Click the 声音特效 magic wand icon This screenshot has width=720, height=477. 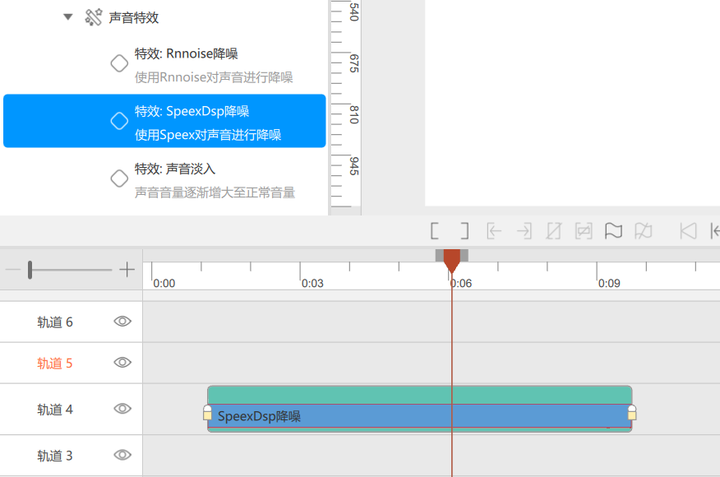click(94, 17)
